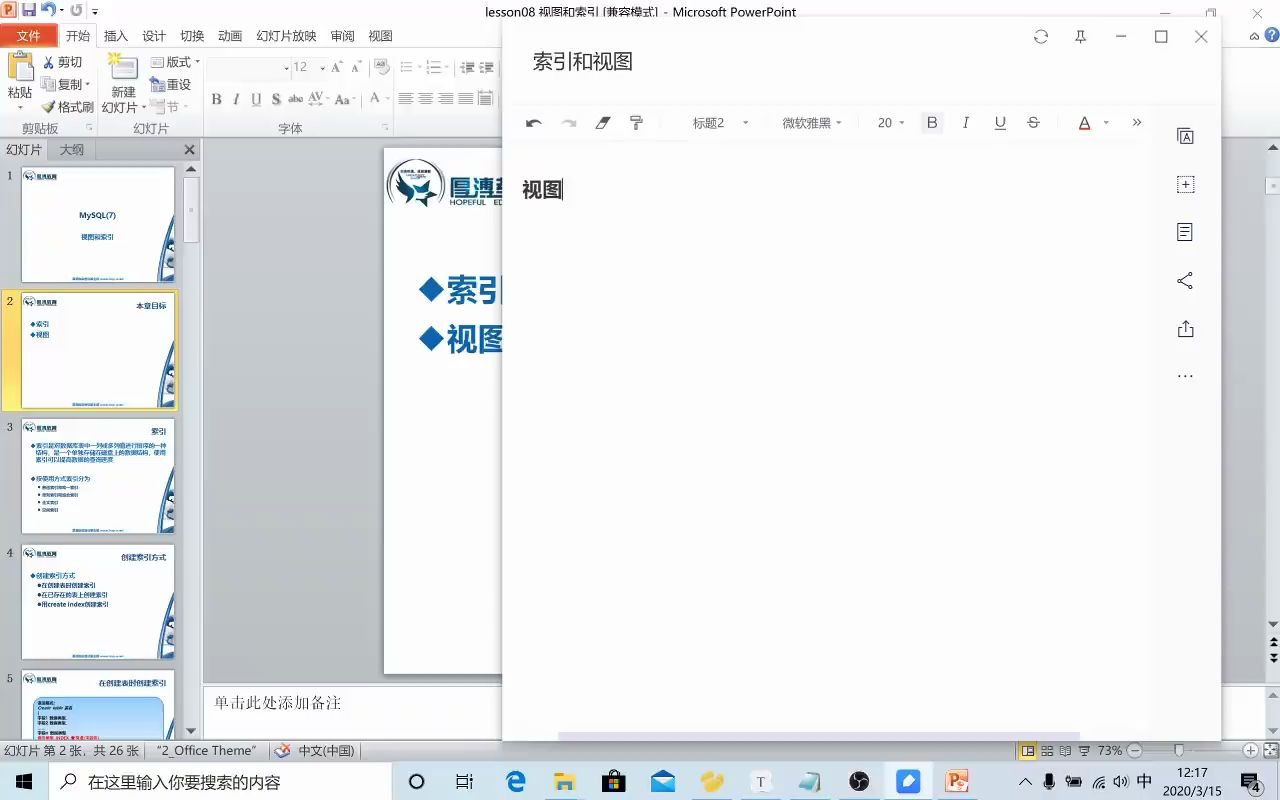This screenshot has height=800, width=1280.
Task: Select slide 3 索引 thumbnail
Action: click(98, 476)
